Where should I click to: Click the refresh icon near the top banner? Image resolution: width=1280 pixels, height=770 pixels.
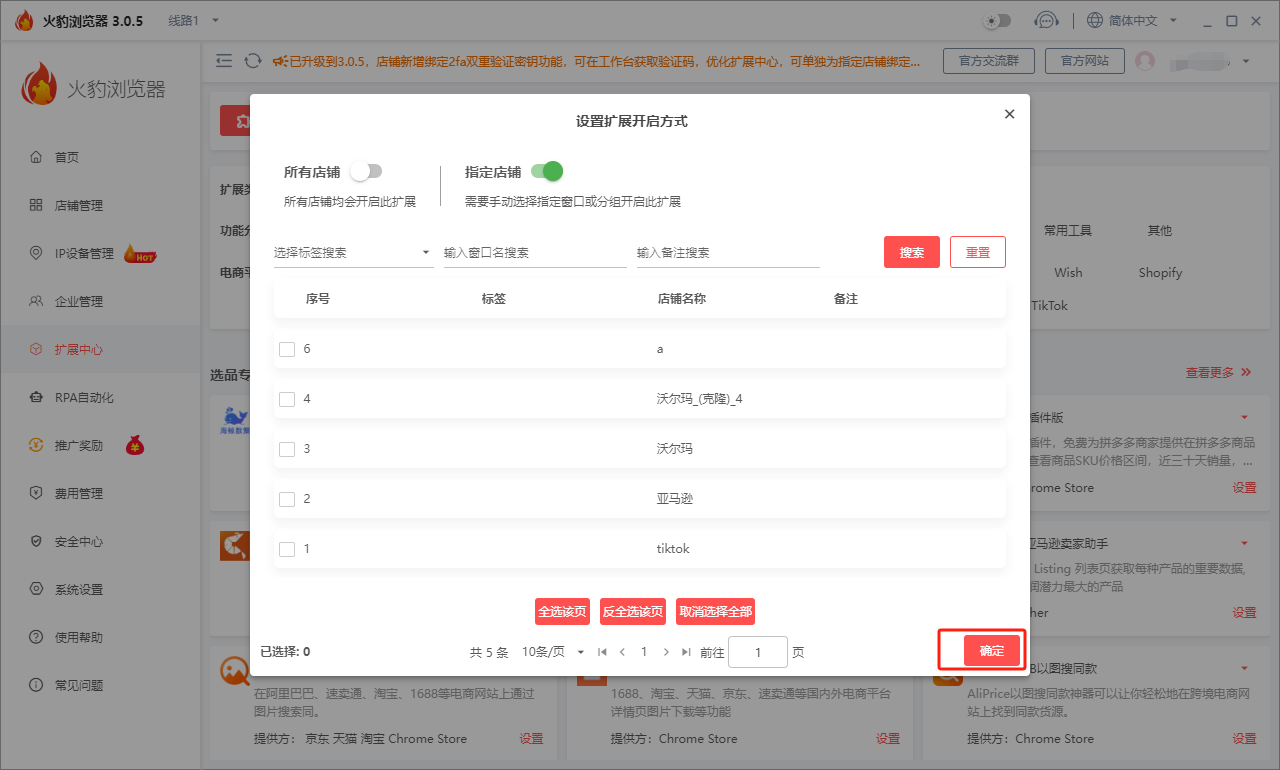coord(252,60)
